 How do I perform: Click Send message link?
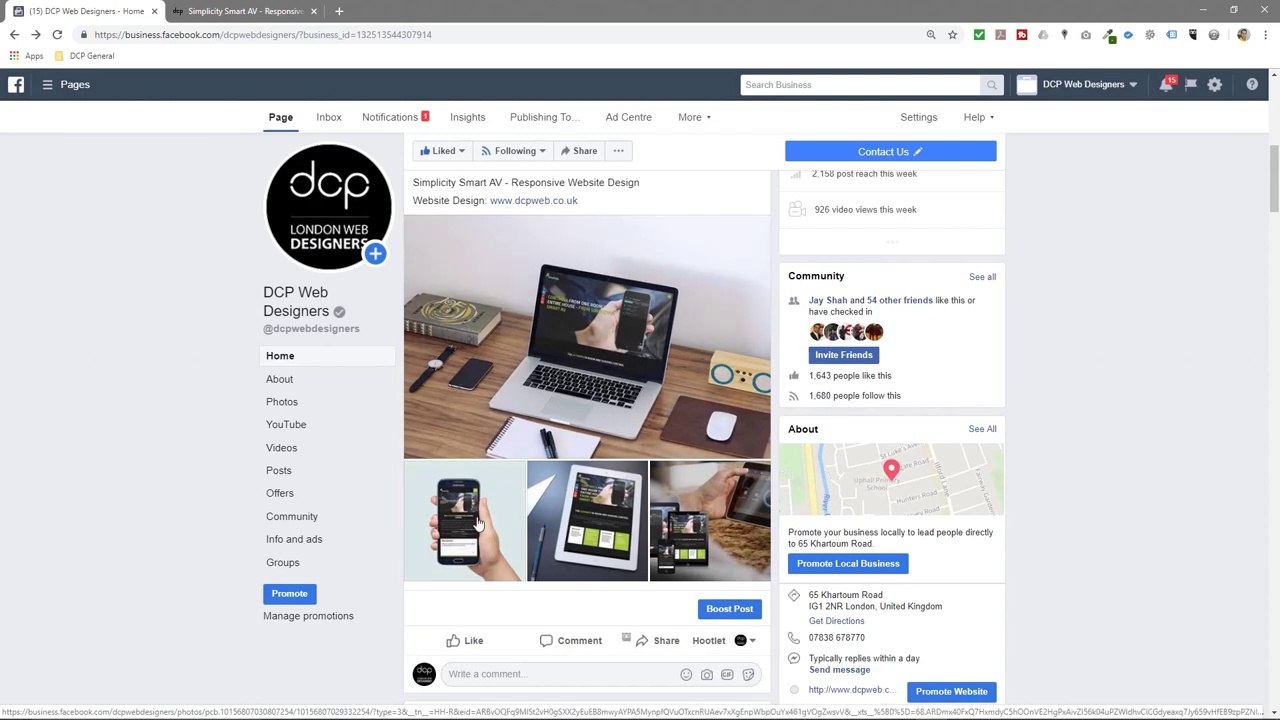pyautogui.click(x=839, y=670)
